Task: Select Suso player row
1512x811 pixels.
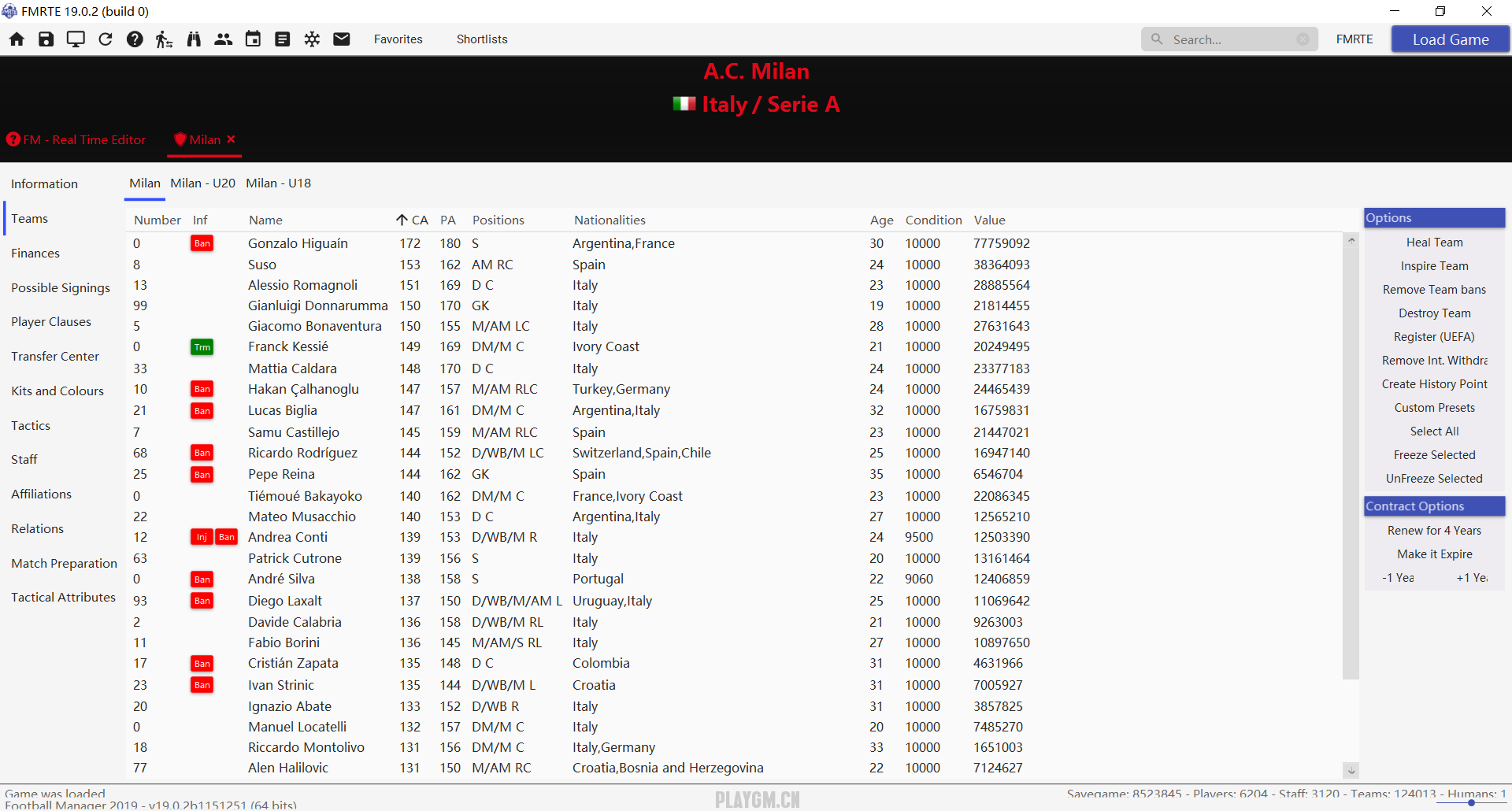Action: point(735,265)
